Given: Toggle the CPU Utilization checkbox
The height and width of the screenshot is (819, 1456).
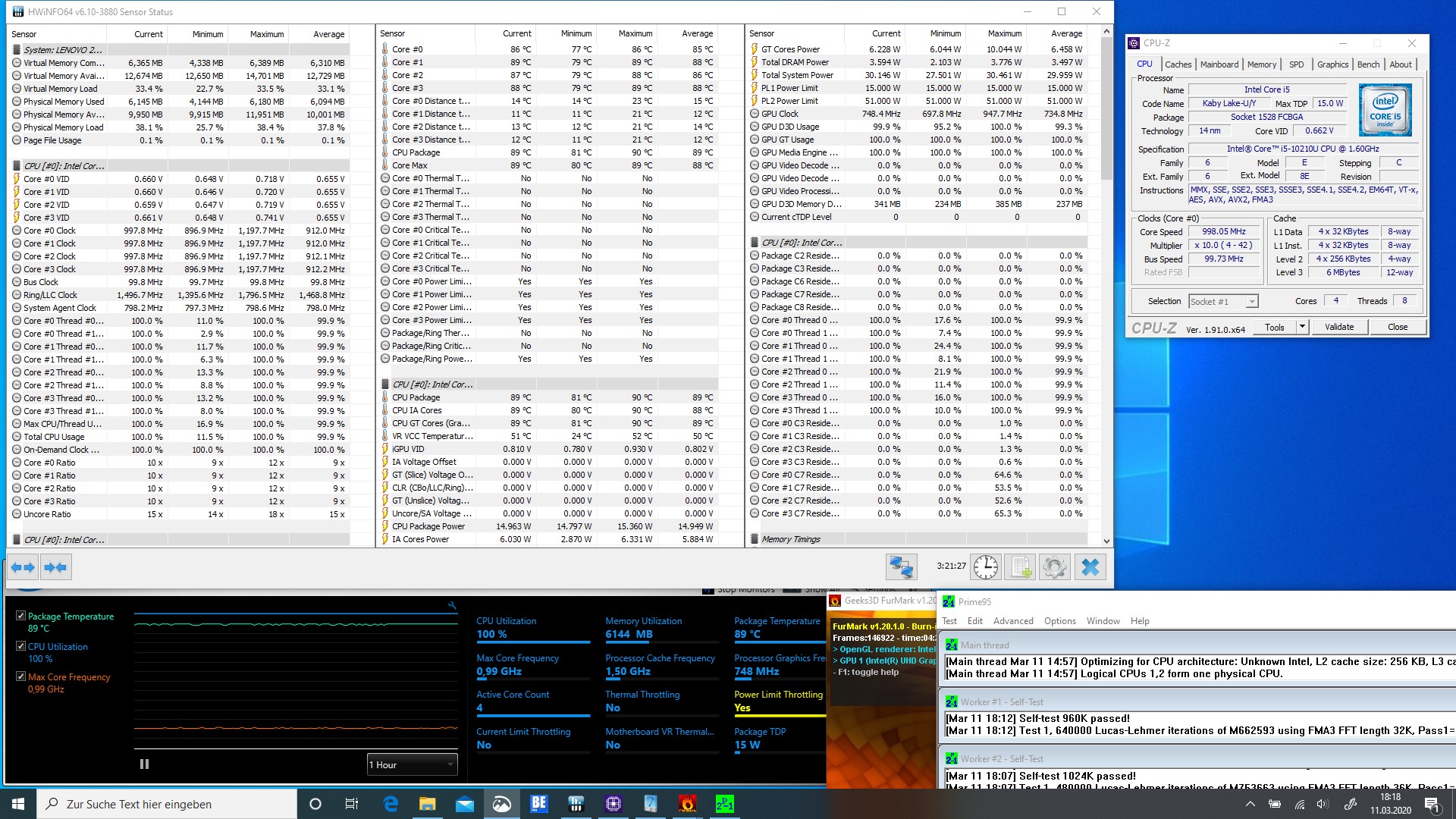Looking at the screenshot, I should (21, 646).
